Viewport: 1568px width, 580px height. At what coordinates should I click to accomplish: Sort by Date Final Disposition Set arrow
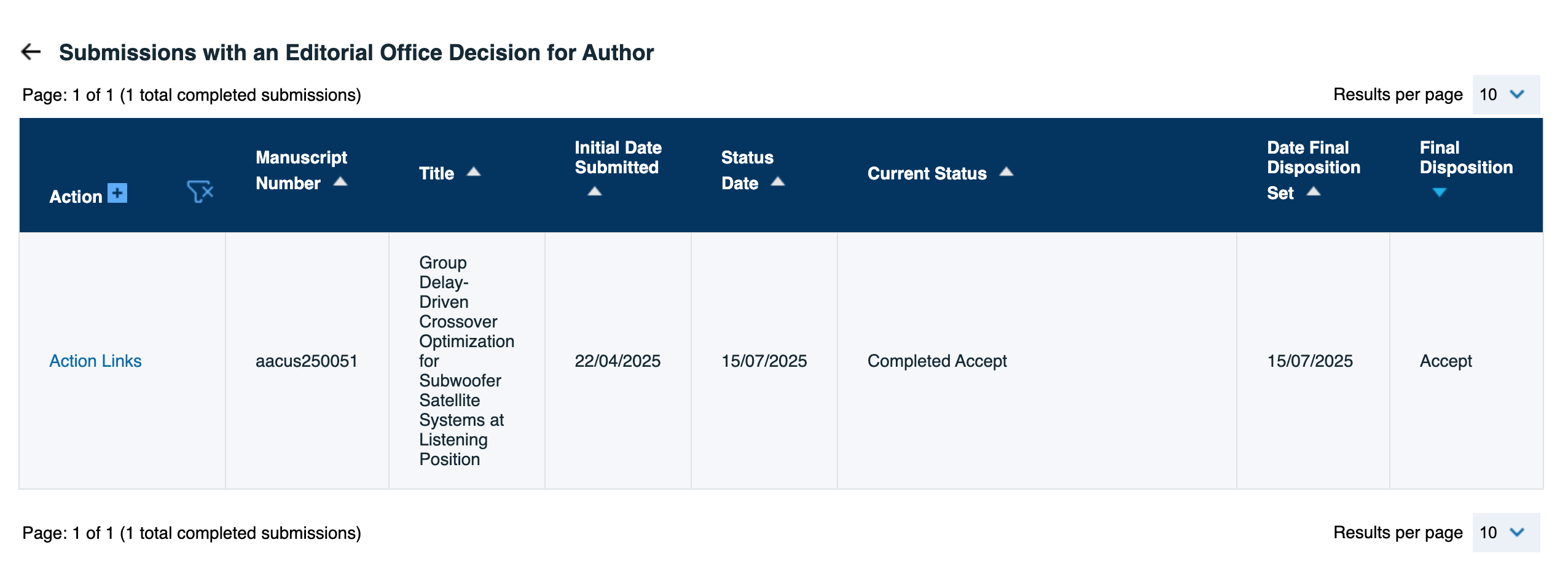coord(1314,192)
